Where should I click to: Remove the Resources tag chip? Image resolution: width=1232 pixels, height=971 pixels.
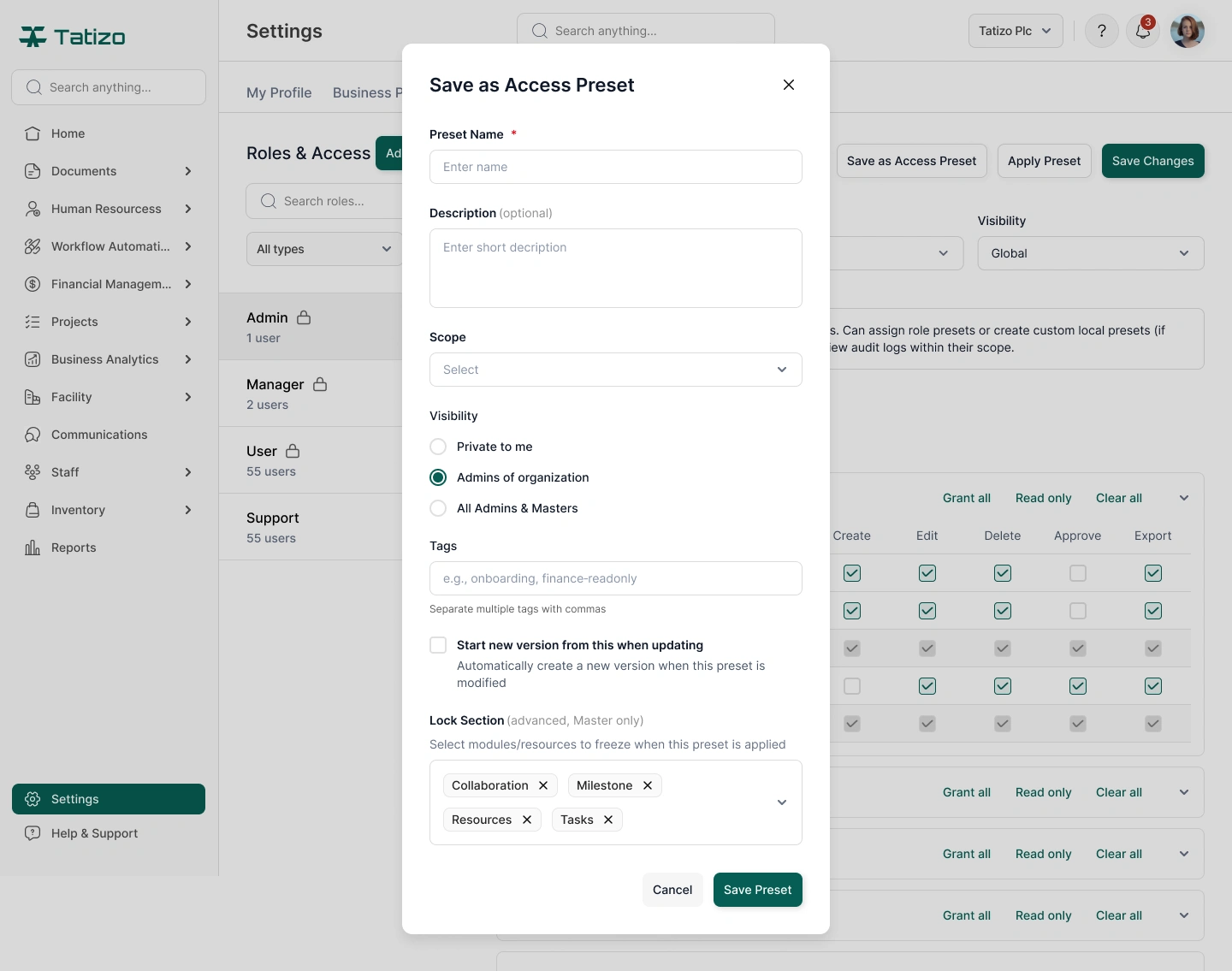527,820
